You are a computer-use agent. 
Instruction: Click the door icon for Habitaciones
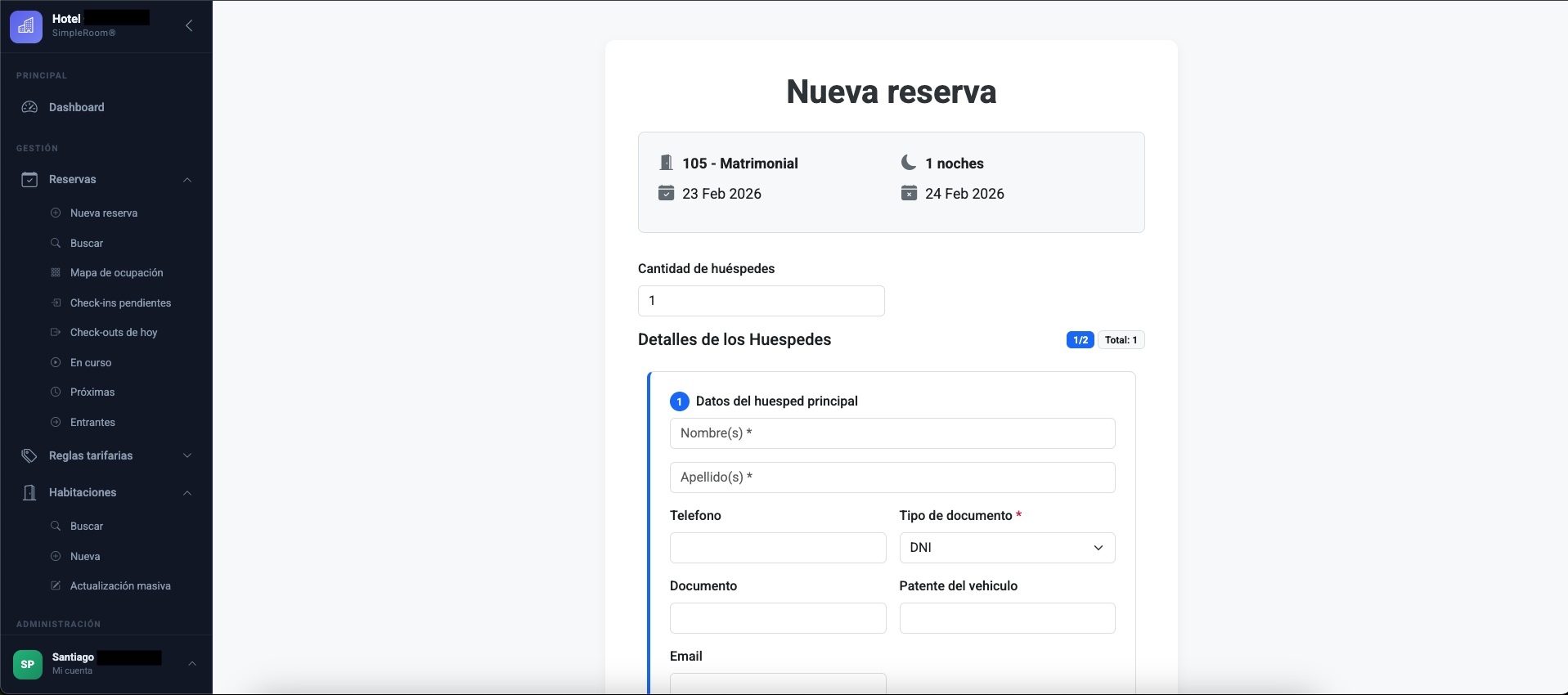[x=29, y=492]
